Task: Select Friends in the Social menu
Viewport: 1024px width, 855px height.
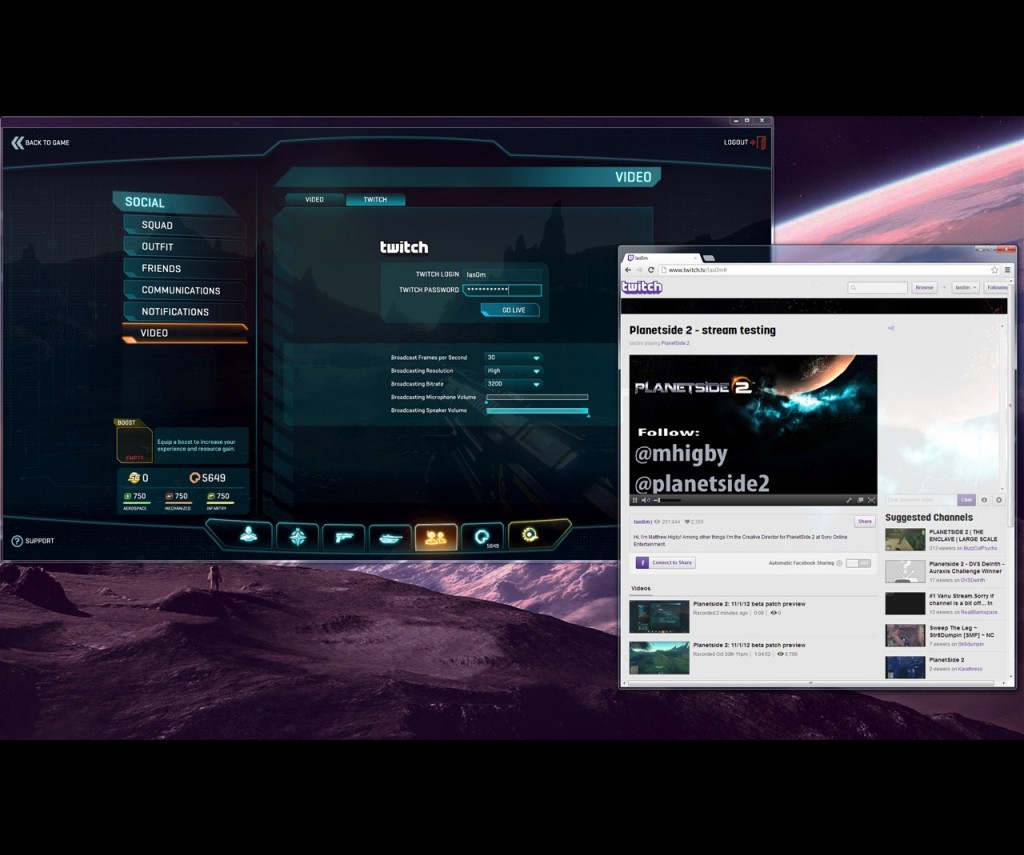Action: 161,268
